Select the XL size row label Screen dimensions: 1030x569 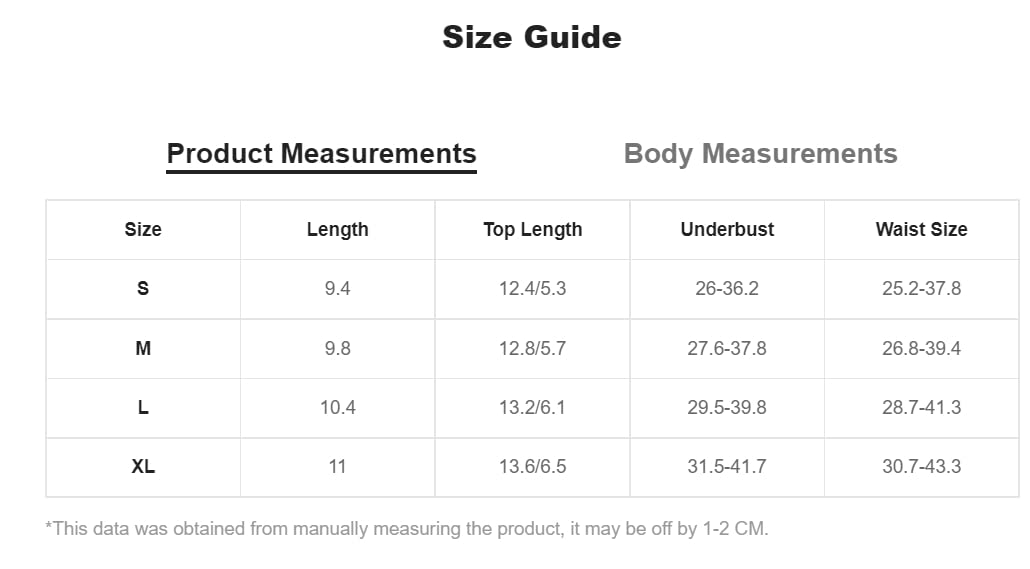click(143, 467)
